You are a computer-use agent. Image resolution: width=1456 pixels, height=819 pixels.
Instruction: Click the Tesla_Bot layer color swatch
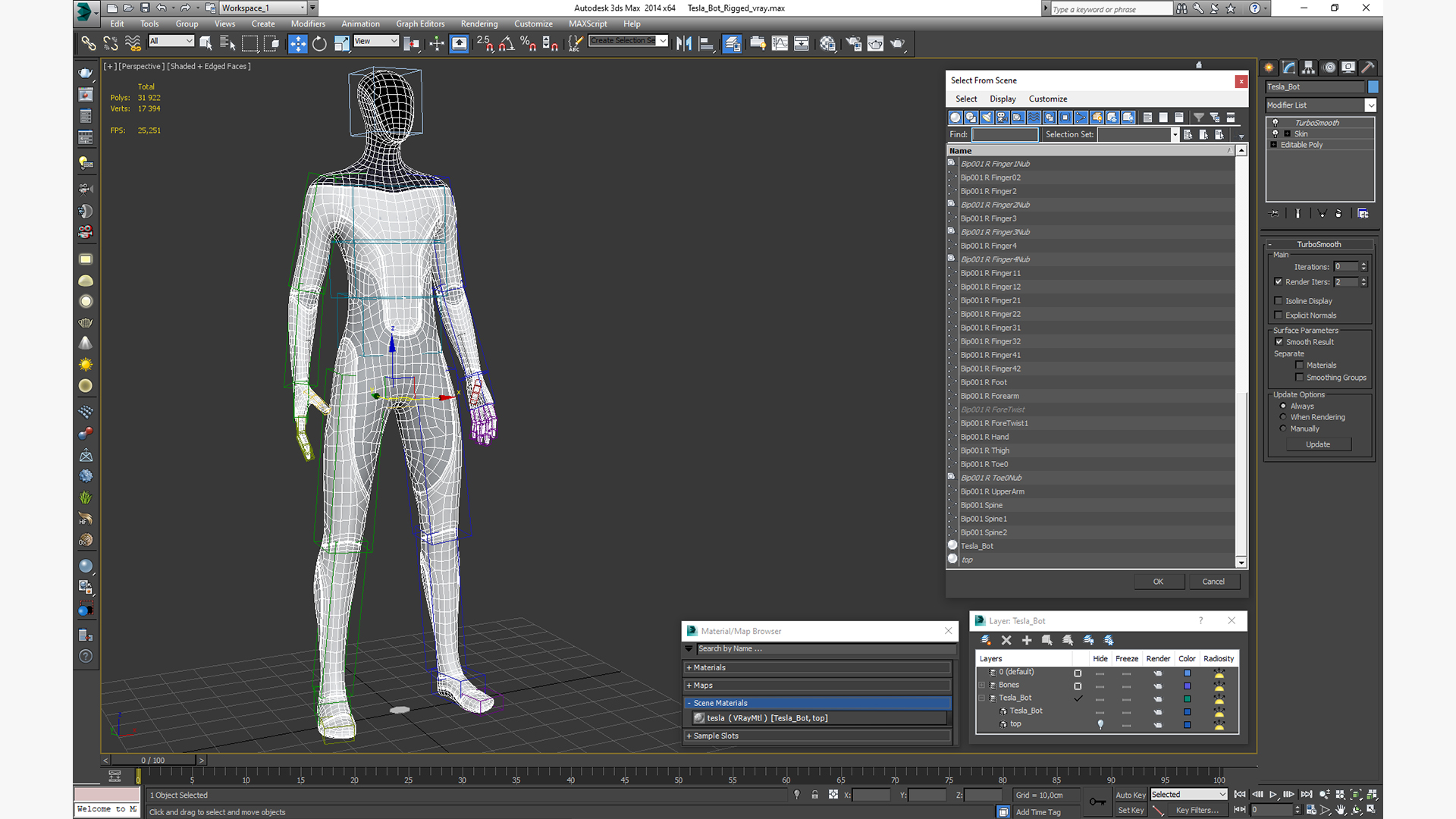1188,699
